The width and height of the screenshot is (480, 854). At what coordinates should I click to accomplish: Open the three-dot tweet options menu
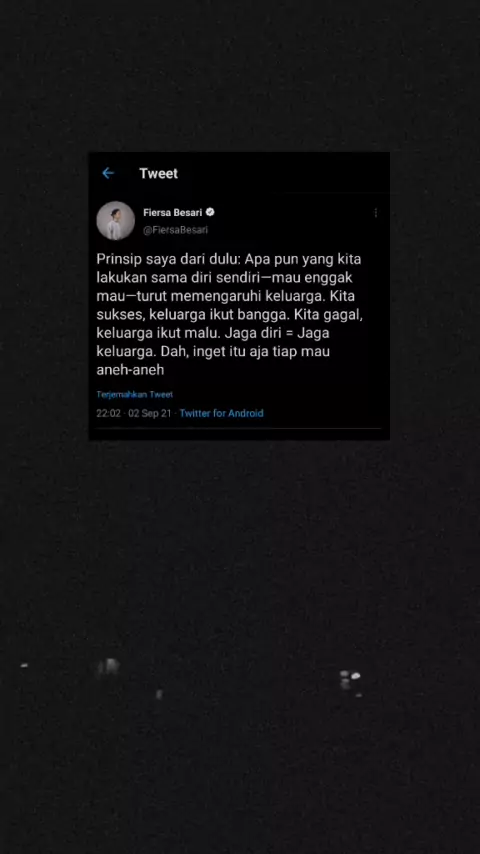point(375,212)
